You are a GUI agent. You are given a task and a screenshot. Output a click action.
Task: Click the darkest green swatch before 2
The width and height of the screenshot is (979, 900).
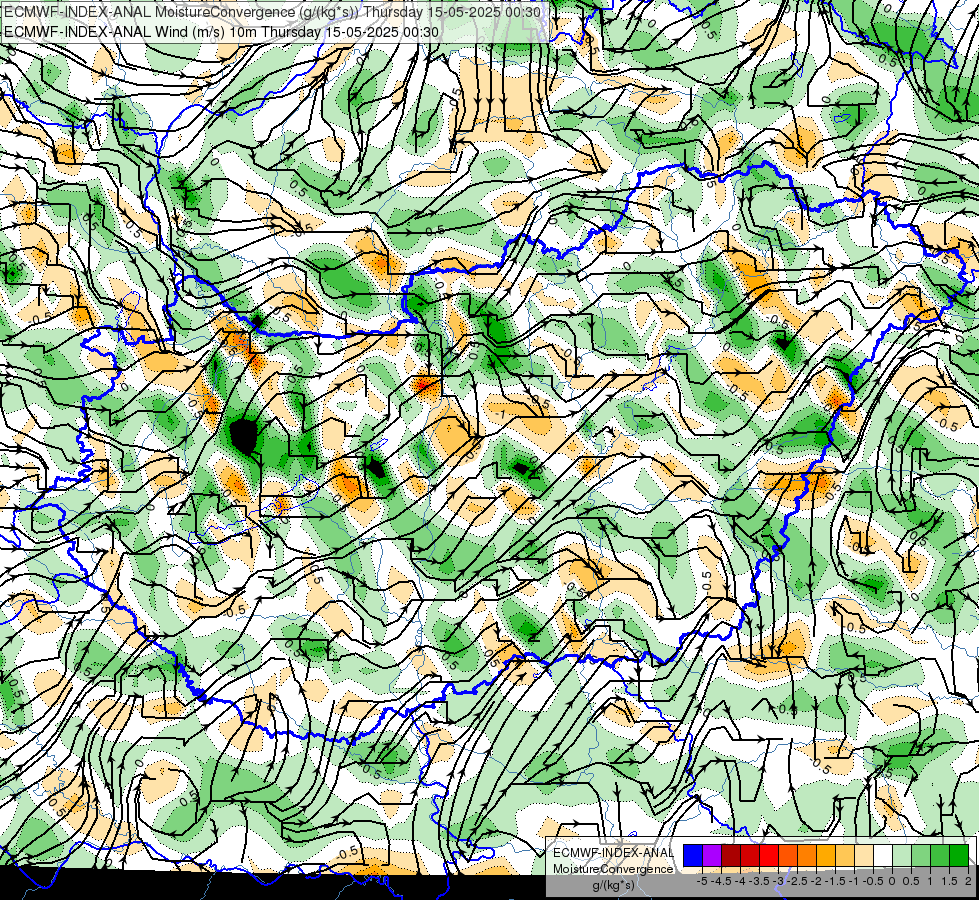959,856
